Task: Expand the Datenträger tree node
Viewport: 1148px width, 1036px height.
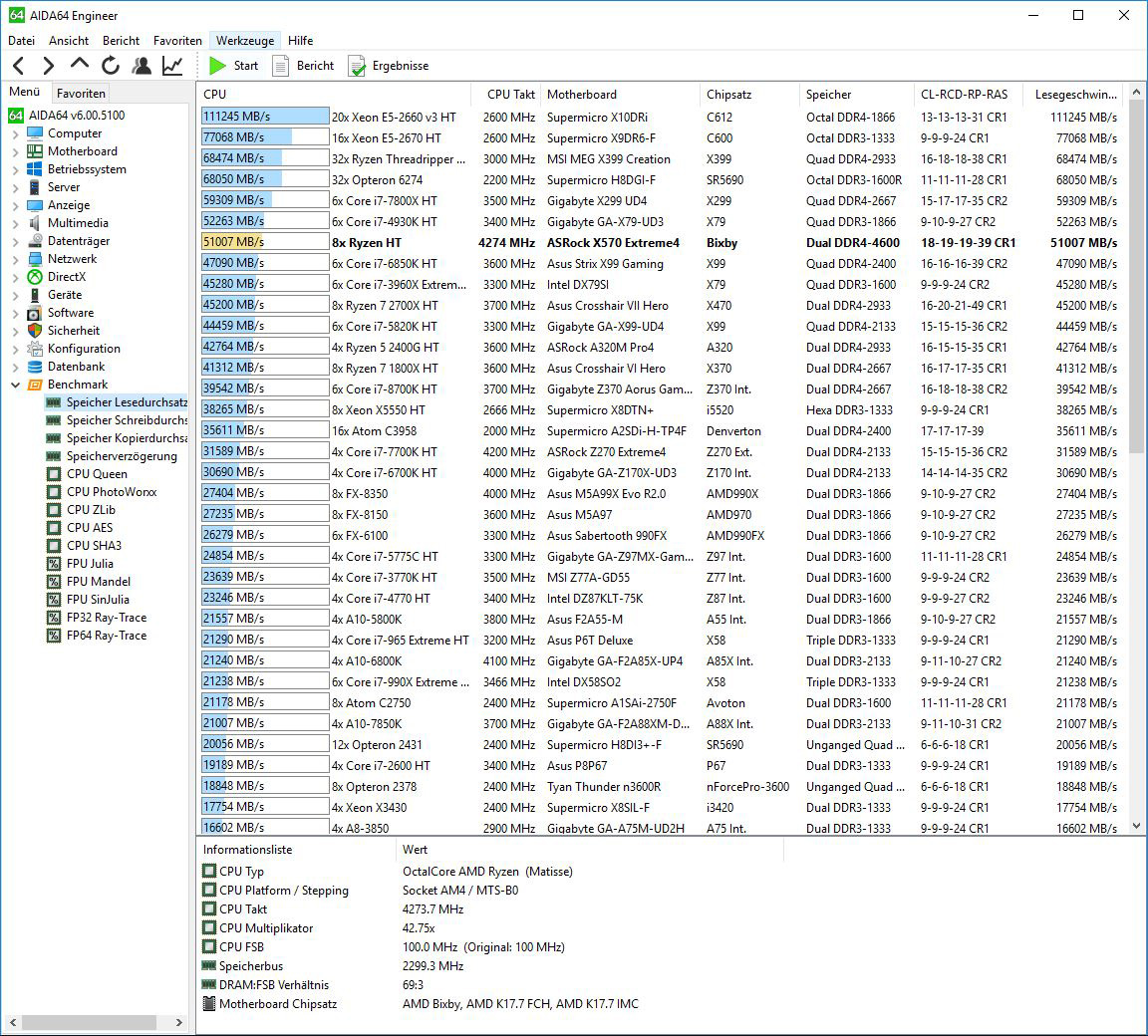Action: coord(15,241)
